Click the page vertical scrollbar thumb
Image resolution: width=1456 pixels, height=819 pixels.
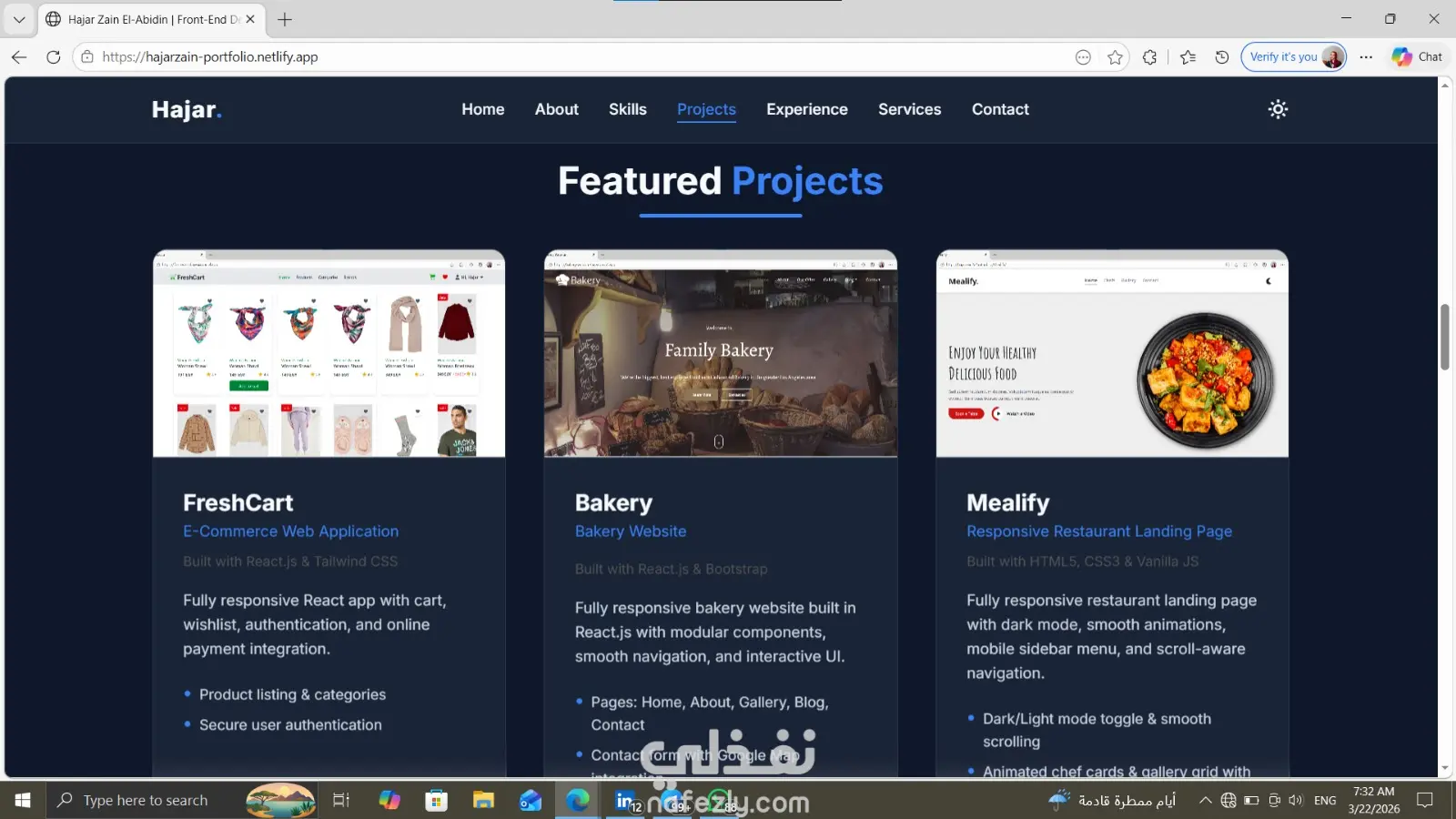click(1445, 337)
